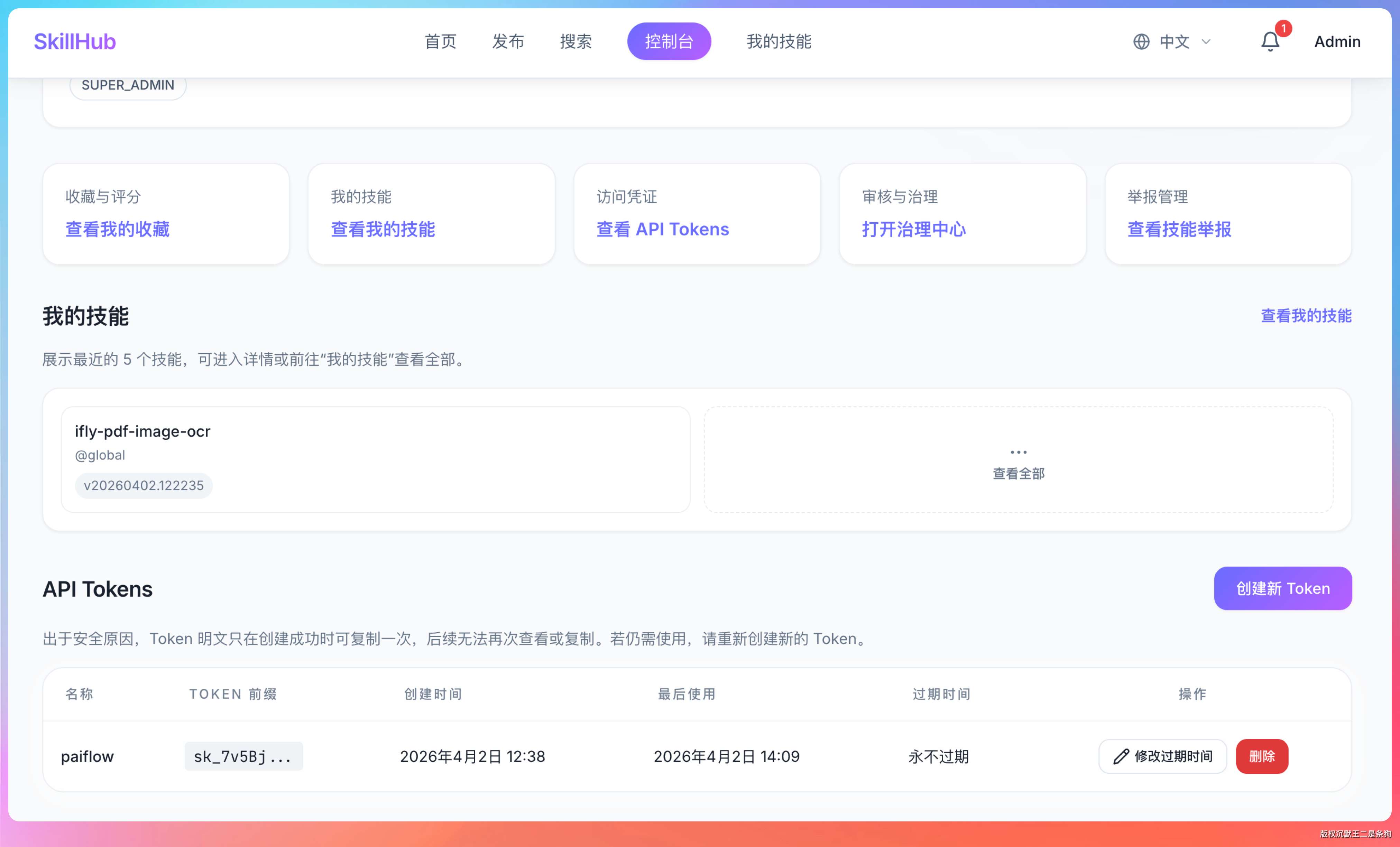Click the sk_7v5Bj token prefix chip
This screenshot has width=1400, height=847.
tap(243, 756)
